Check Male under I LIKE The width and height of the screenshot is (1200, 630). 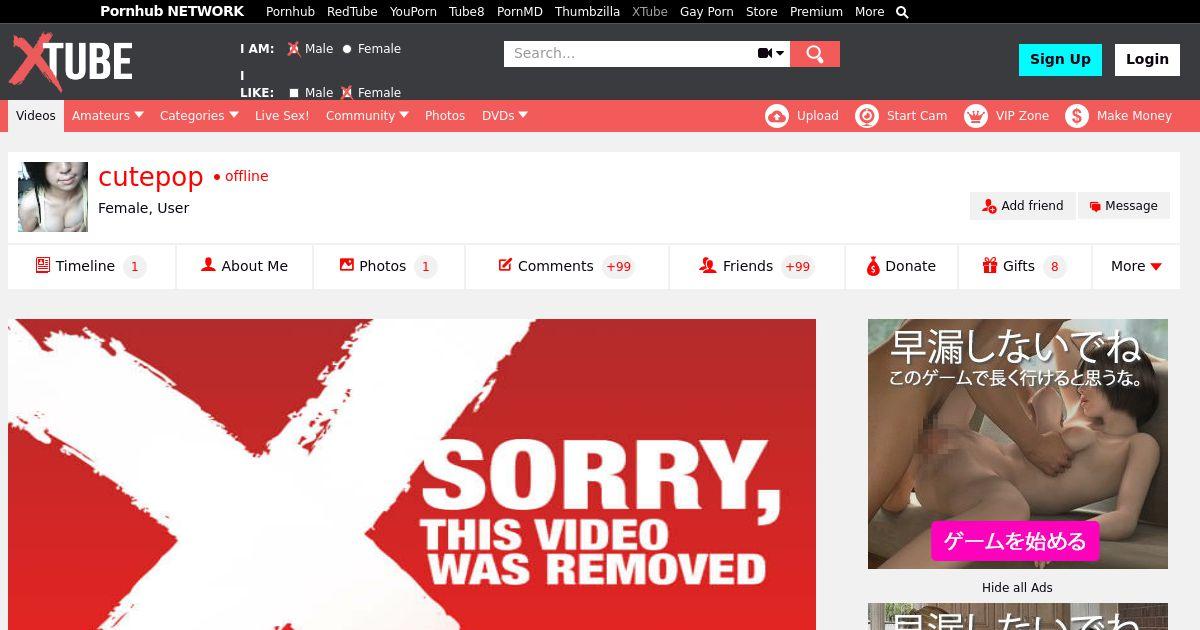pos(294,93)
